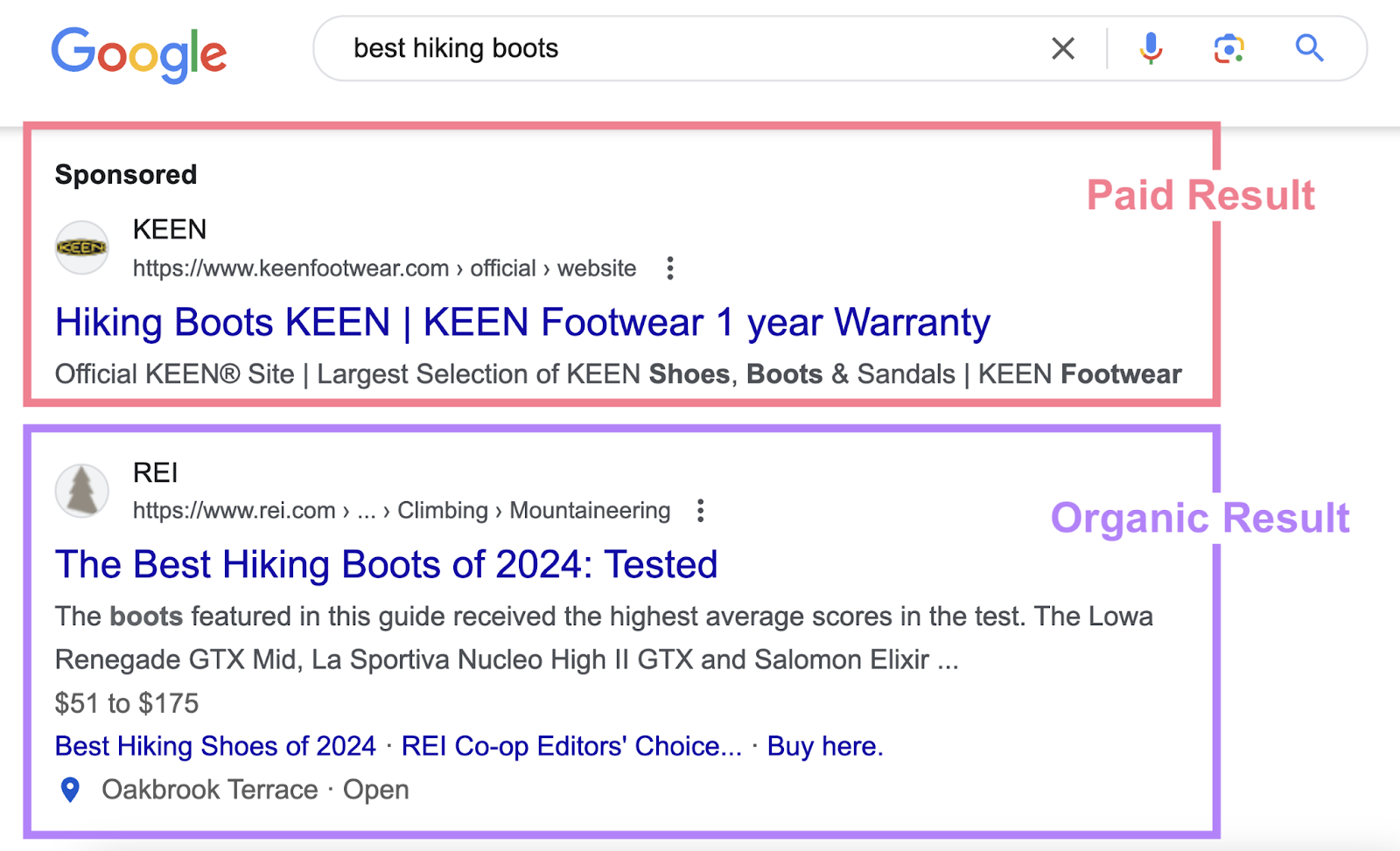The image size is (1400, 851).
Task: Click the Mountaineering breadcrumb segment
Action: [x=589, y=510]
